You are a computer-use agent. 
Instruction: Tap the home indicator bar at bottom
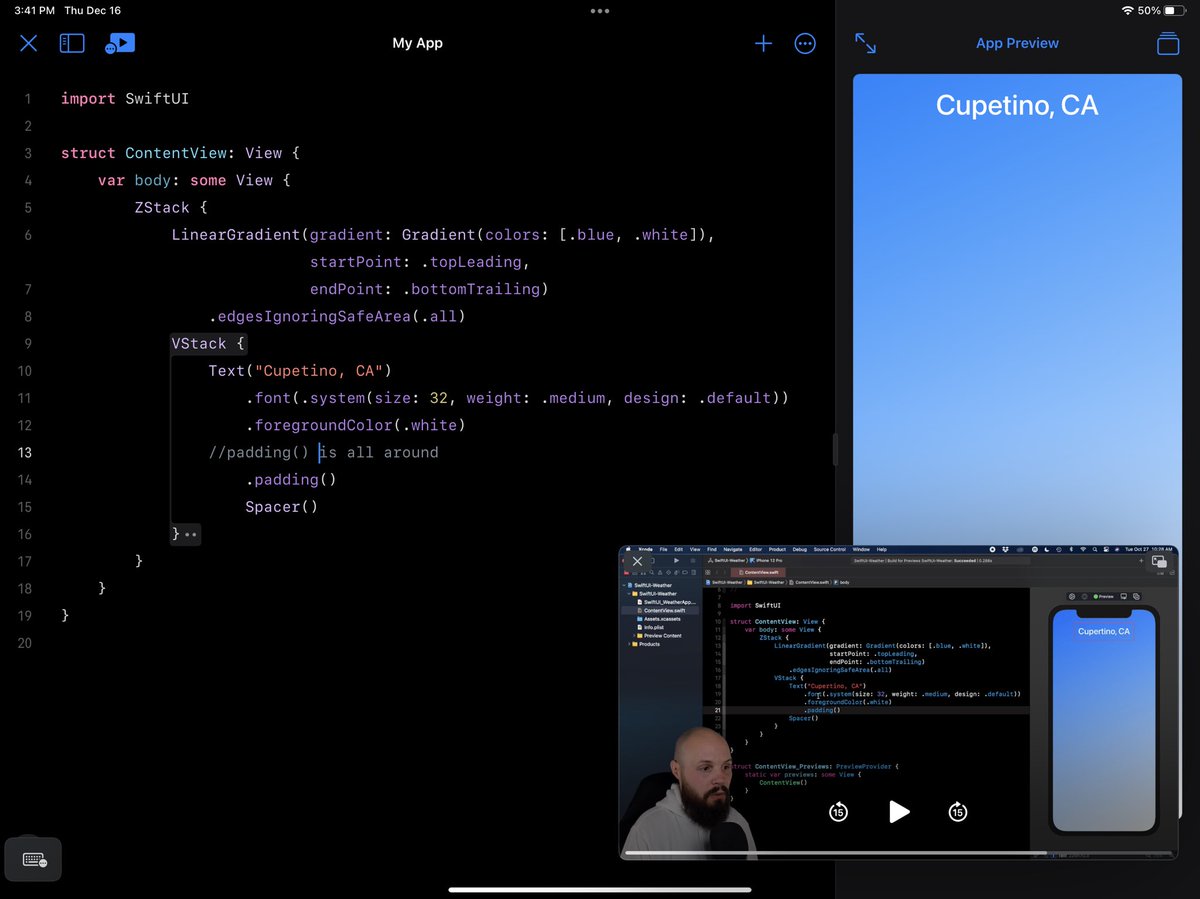600,886
